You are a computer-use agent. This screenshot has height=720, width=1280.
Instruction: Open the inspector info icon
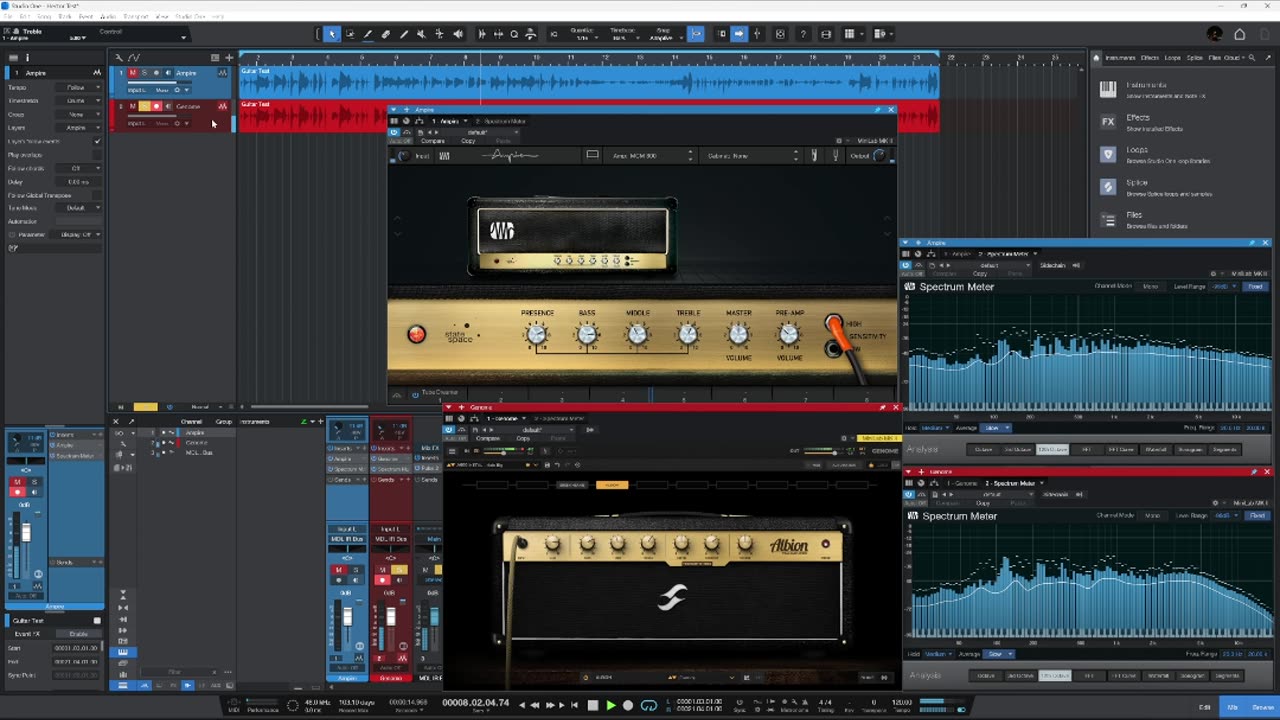pyautogui.click(x=27, y=57)
